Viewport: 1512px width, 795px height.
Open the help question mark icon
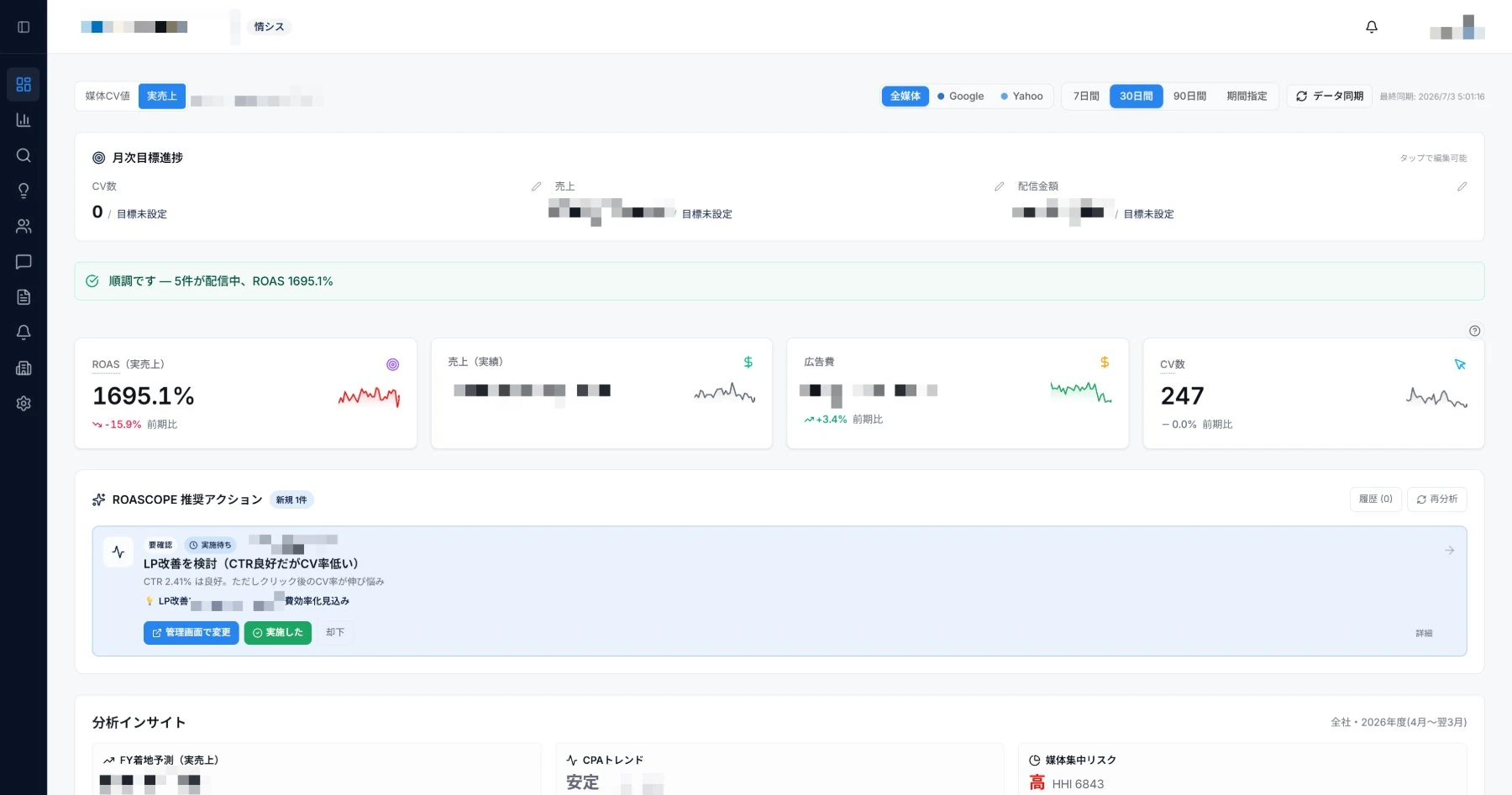coord(1474,331)
